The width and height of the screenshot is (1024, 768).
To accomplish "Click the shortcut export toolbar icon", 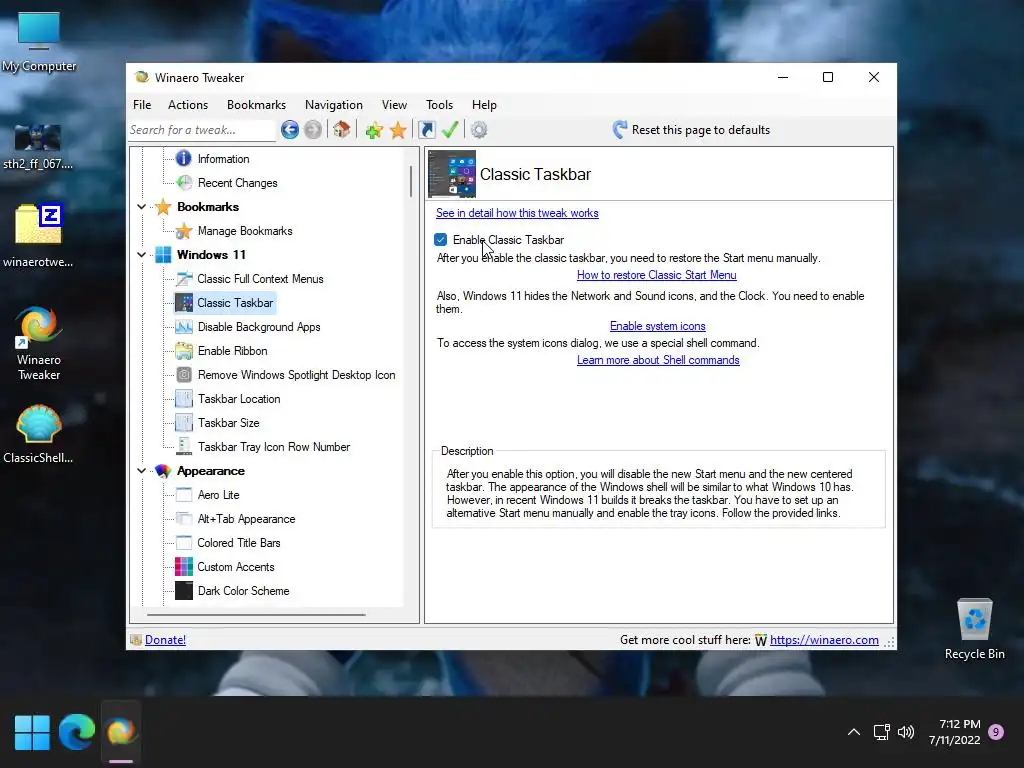I will [x=426, y=130].
